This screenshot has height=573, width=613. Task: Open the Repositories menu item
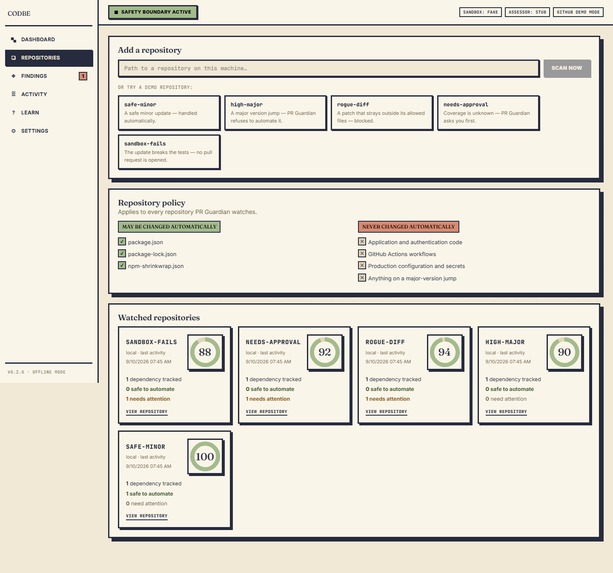49,58
